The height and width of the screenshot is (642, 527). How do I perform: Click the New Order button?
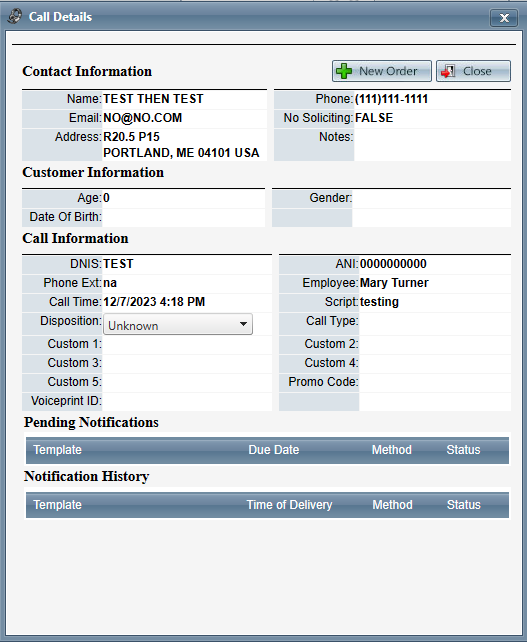coord(382,71)
